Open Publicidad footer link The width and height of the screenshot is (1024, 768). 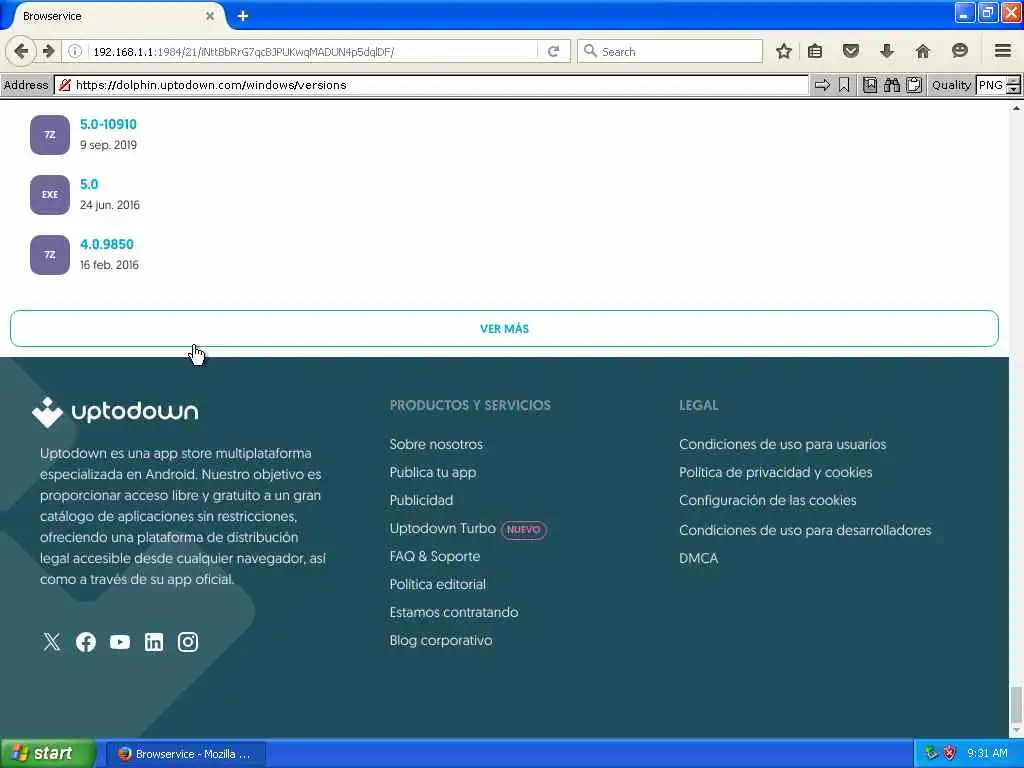coord(421,500)
